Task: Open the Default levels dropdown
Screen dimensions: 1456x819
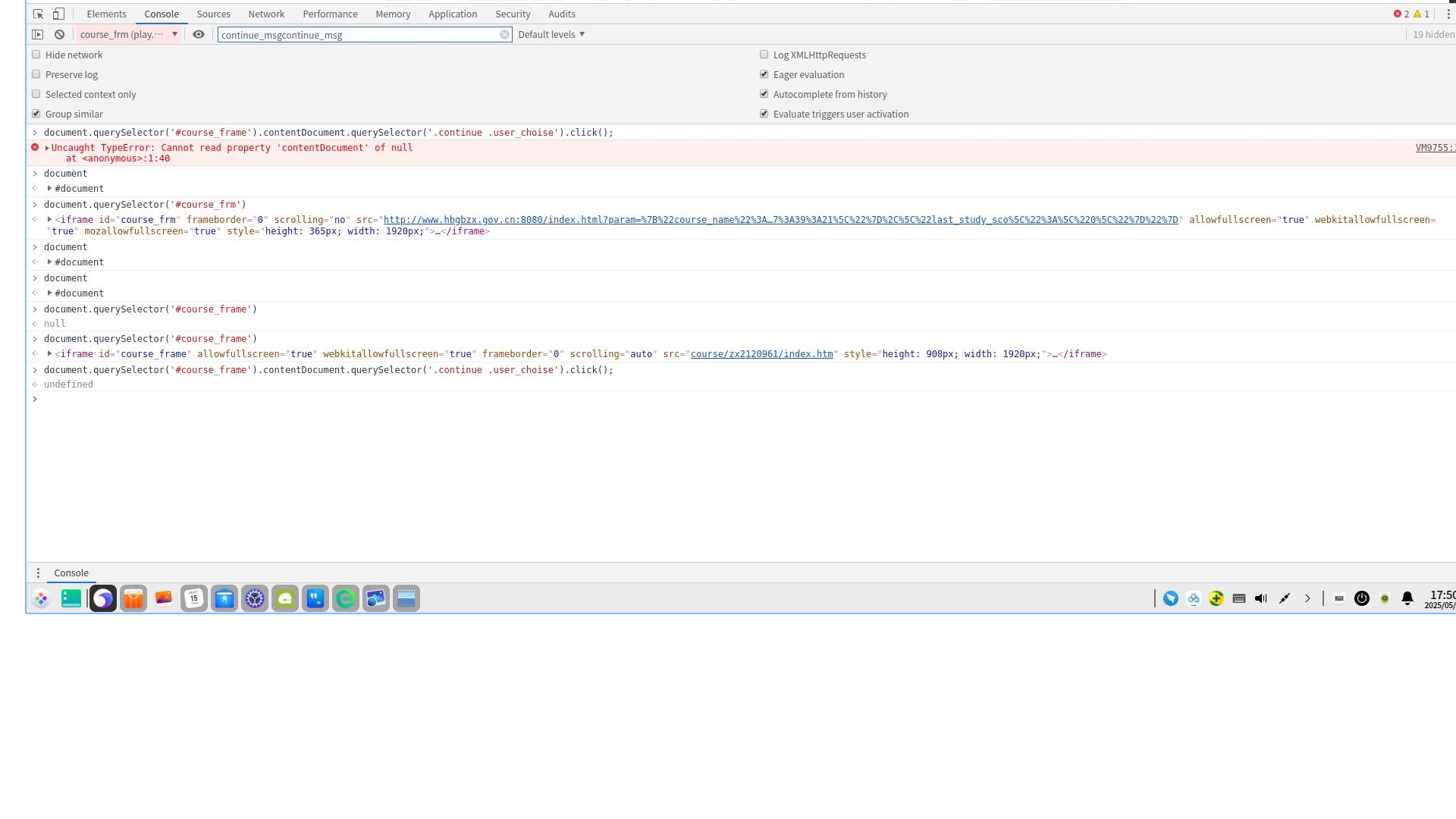Action: [x=551, y=34]
